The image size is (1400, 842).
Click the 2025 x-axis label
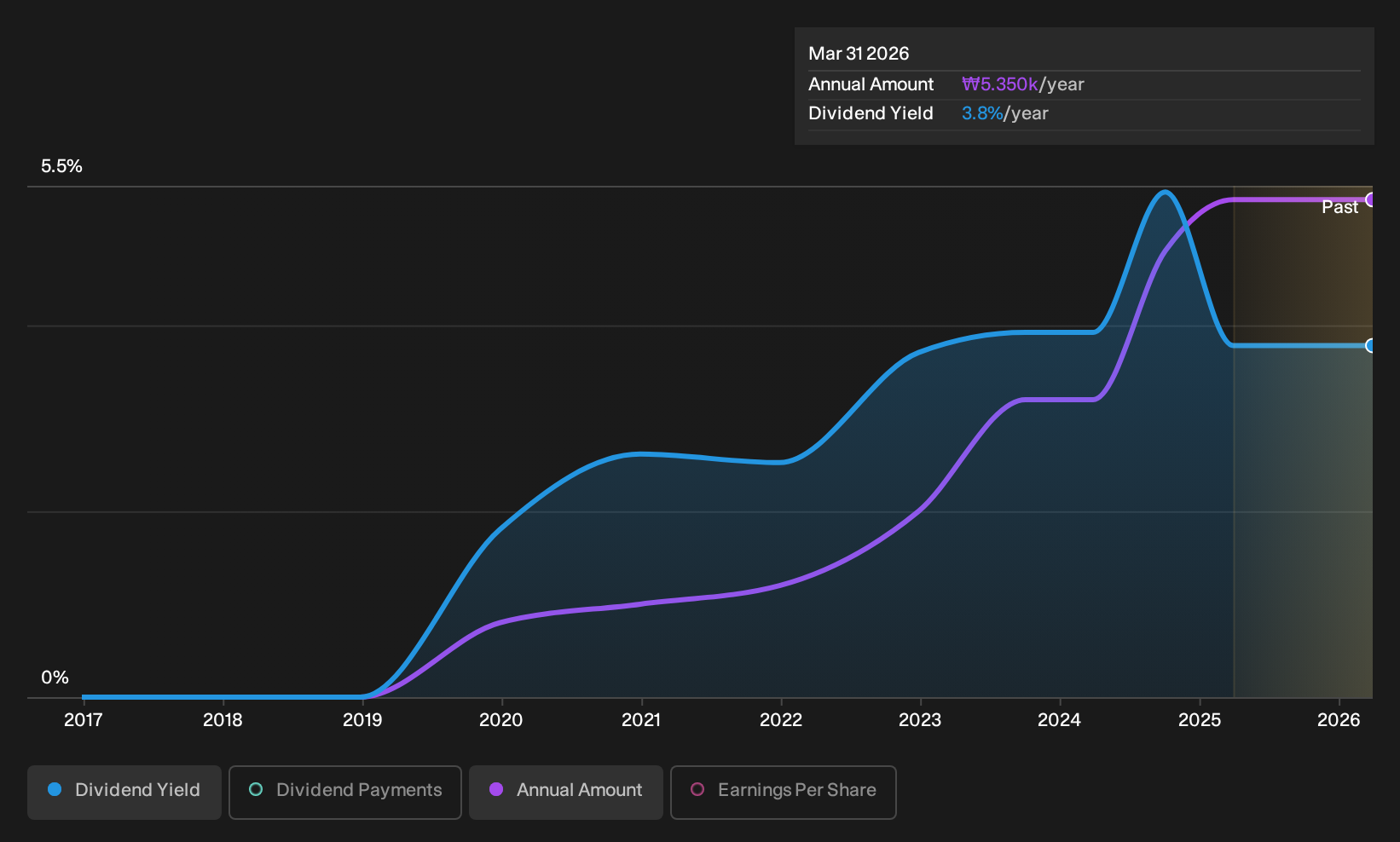pos(1200,720)
